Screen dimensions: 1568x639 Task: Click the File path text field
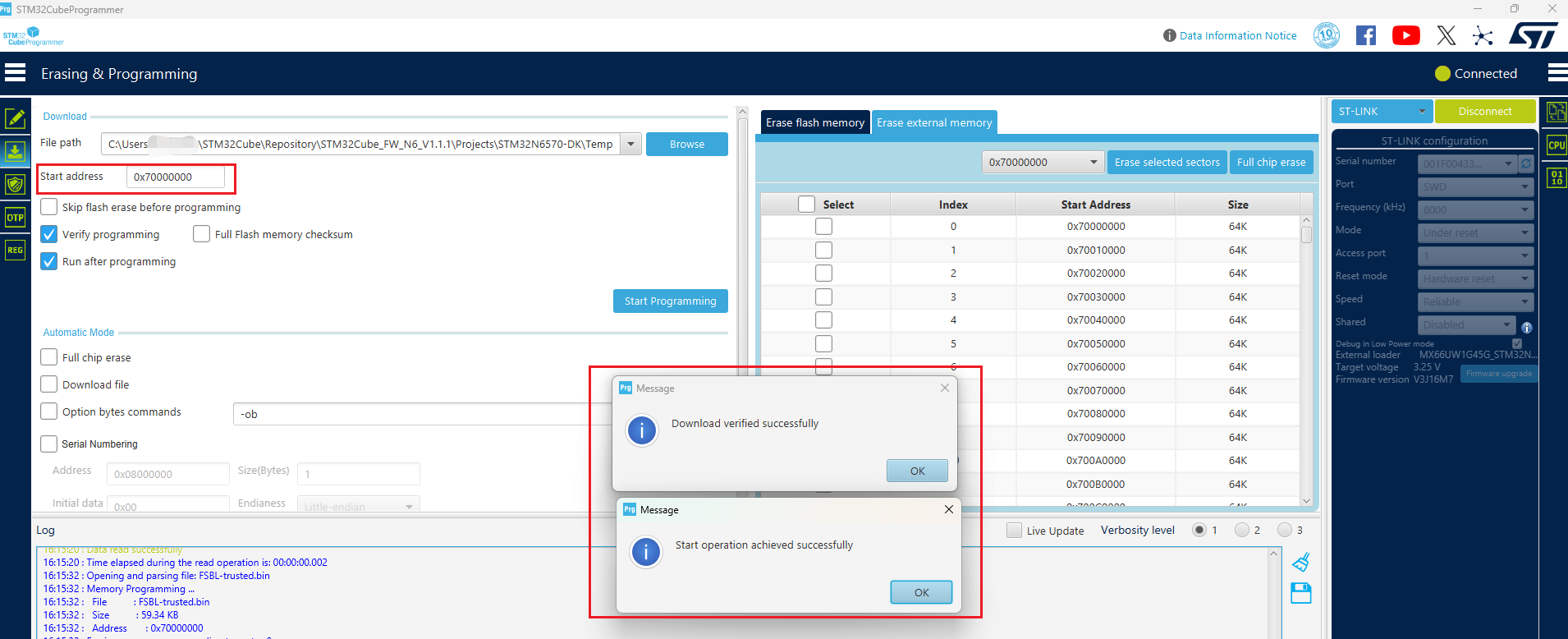[360, 144]
